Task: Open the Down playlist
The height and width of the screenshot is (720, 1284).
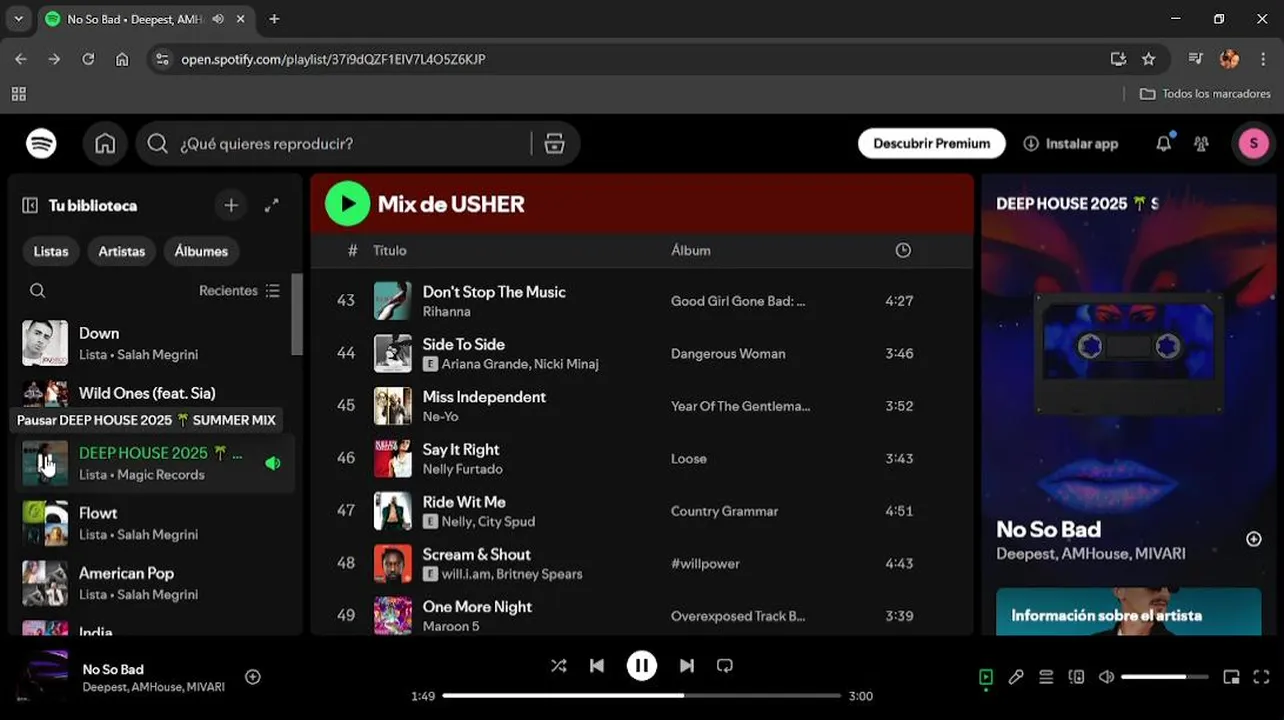Action: (x=155, y=343)
